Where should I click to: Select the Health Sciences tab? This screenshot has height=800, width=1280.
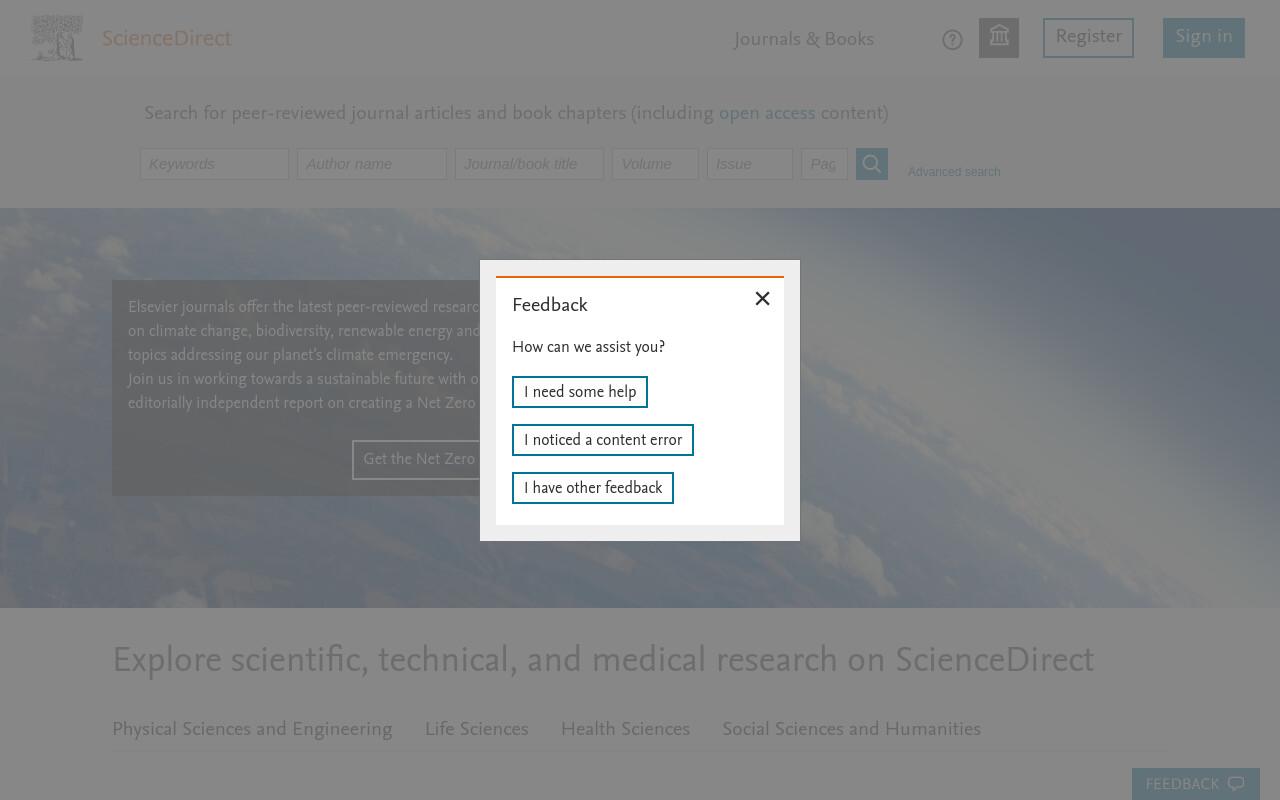click(625, 730)
